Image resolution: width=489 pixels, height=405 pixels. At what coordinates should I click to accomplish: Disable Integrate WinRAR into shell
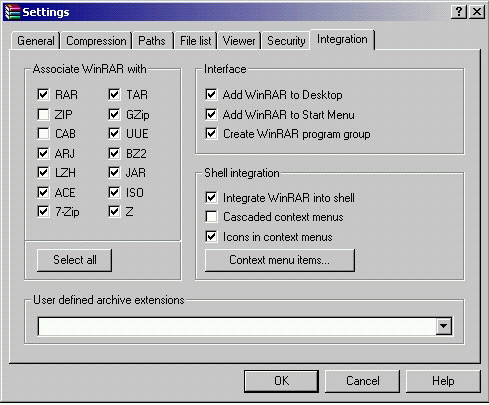pos(211,197)
